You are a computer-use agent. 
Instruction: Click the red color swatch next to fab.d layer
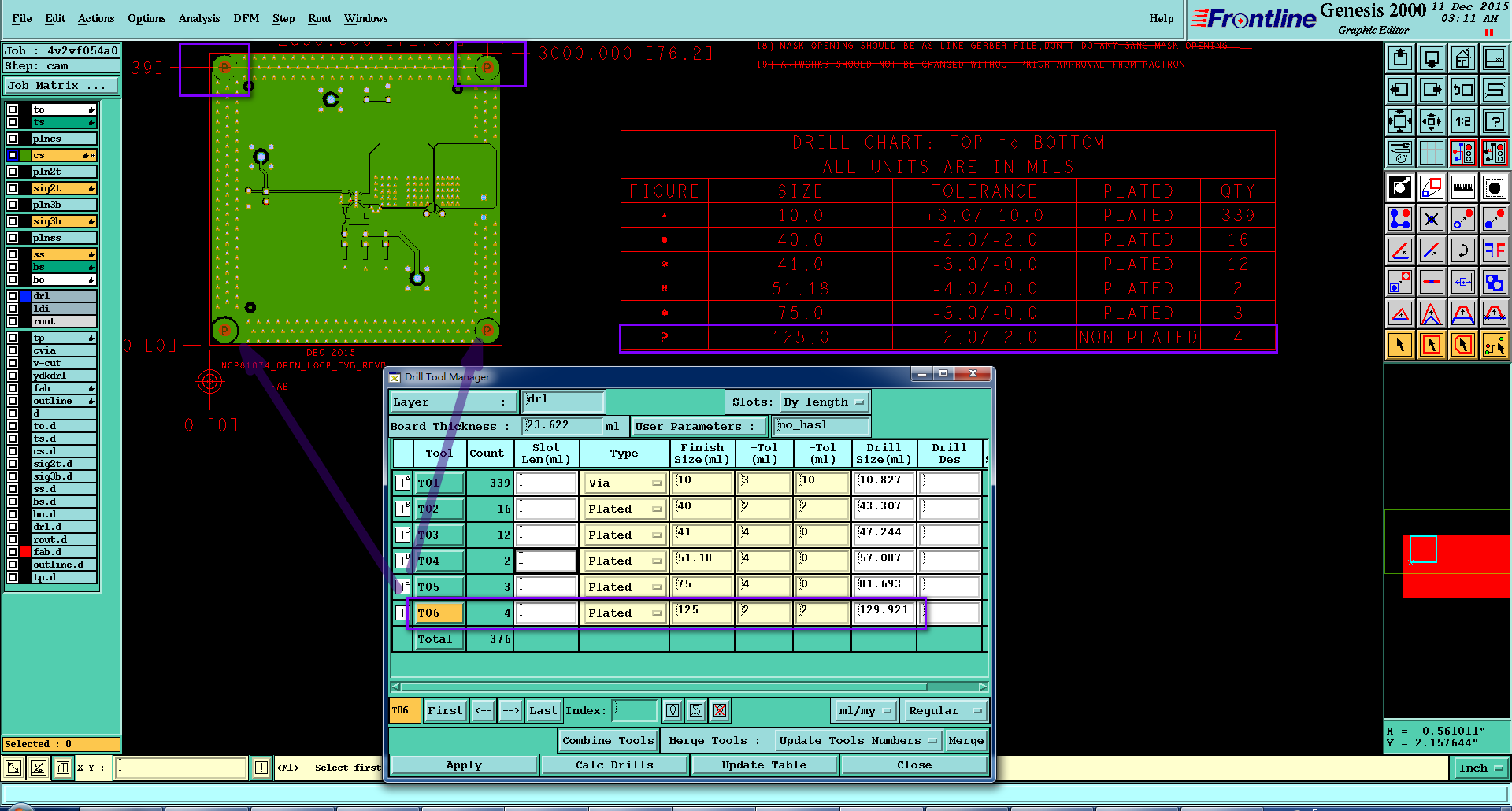tap(26, 552)
